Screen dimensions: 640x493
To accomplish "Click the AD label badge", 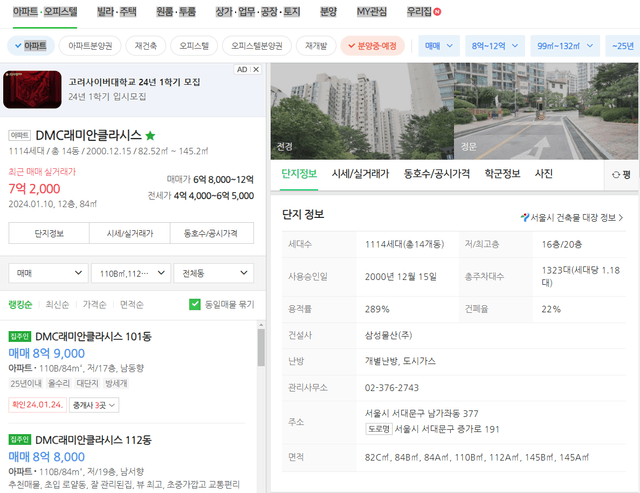I will [242, 69].
